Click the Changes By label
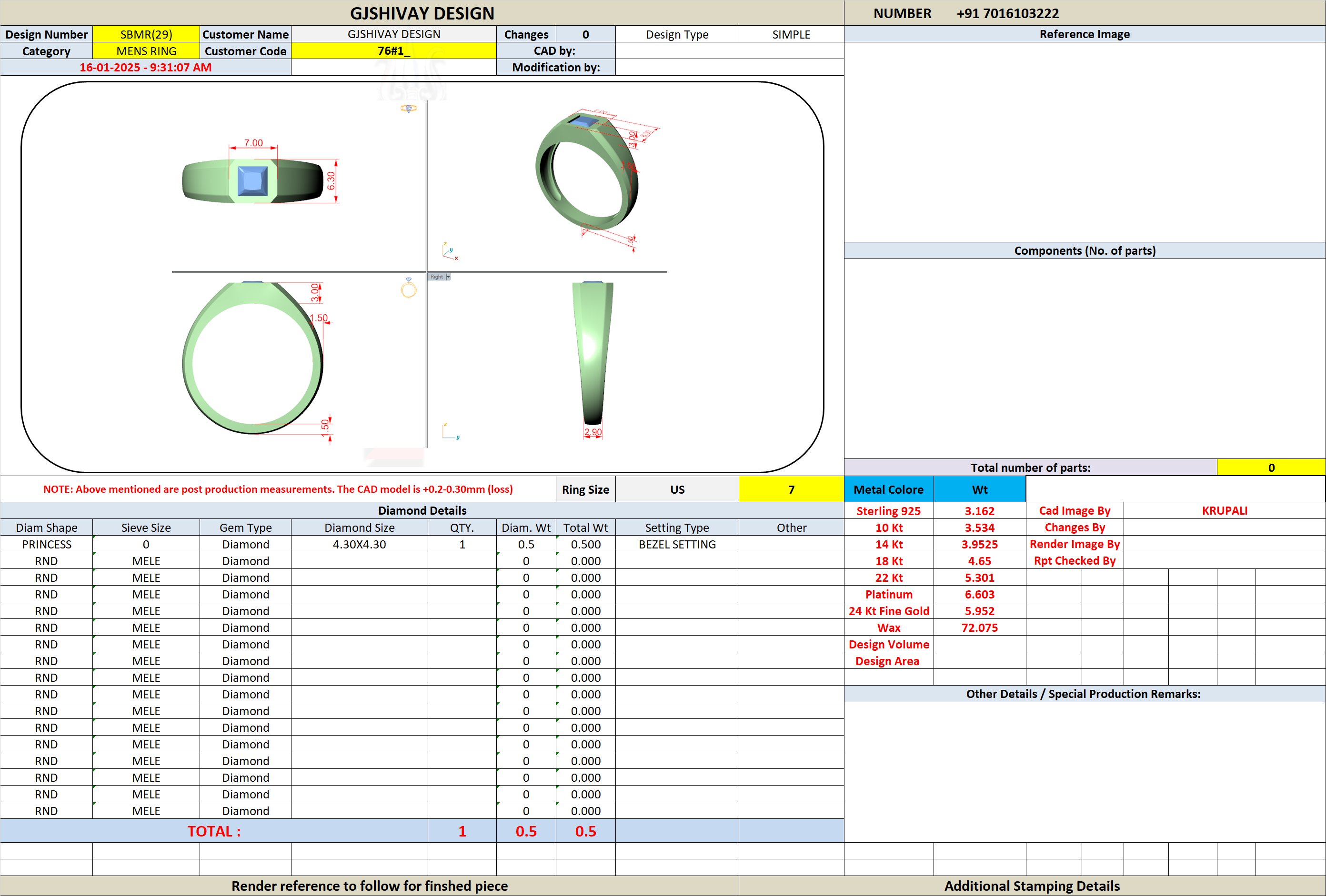1326x896 pixels. click(1075, 528)
